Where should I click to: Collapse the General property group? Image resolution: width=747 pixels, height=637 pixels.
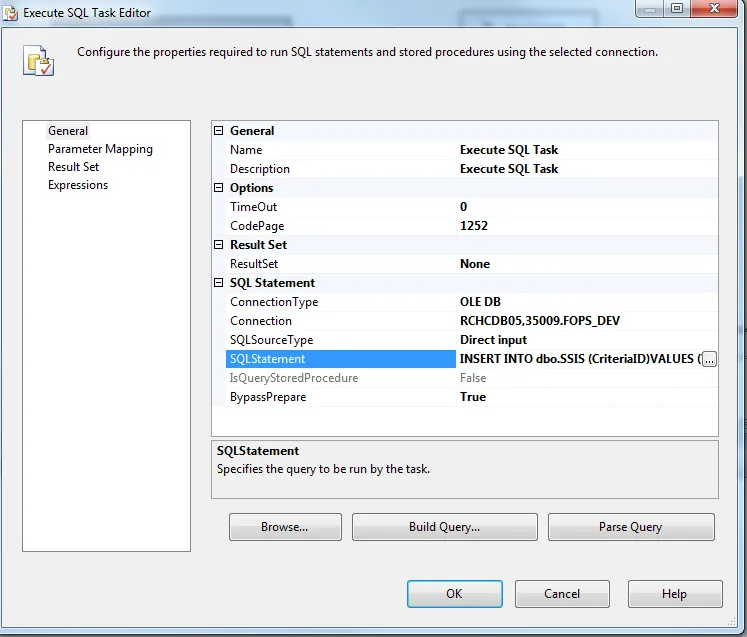[219, 131]
